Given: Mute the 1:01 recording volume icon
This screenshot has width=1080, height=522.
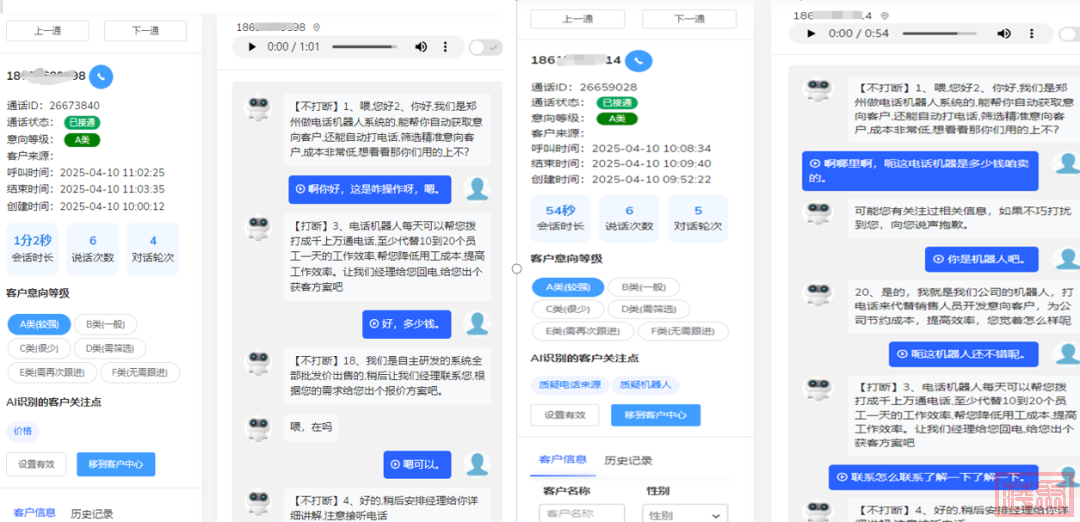Looking at the screenshot, I should tap(421, 47).
